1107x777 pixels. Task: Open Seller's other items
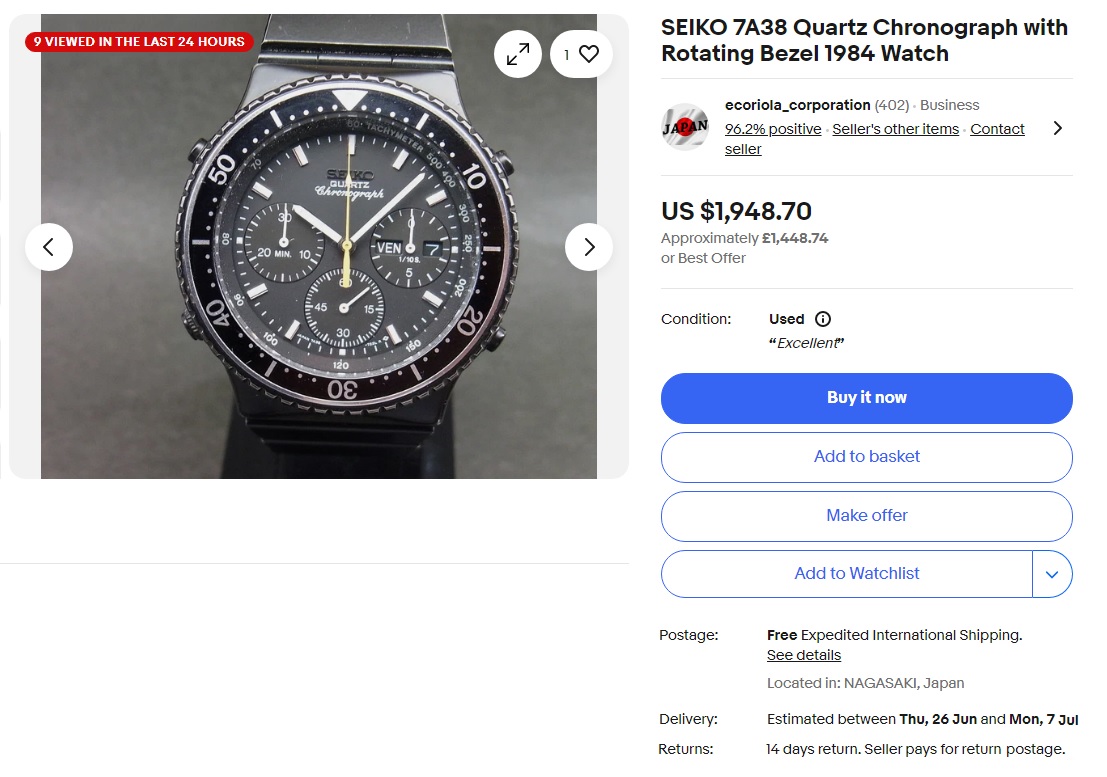[x=895, y=128]
